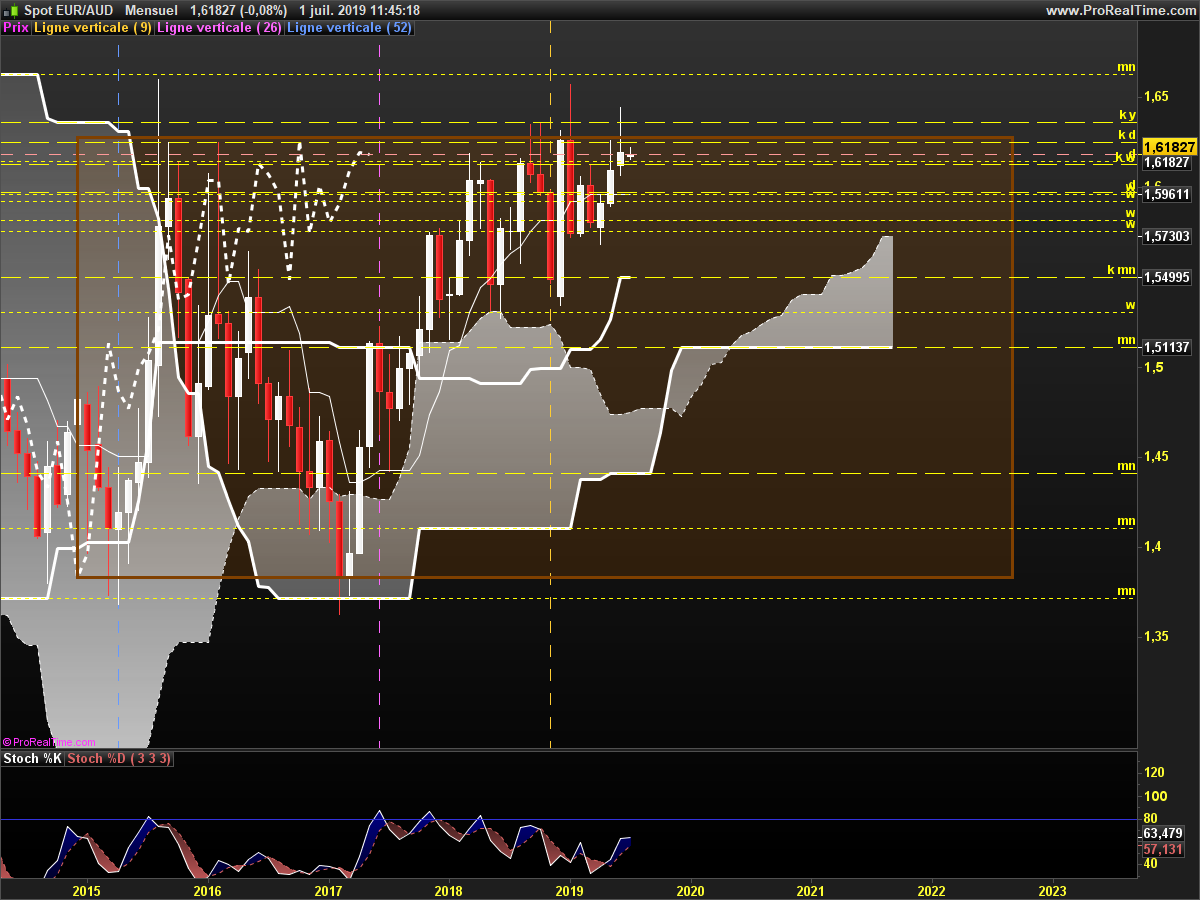
Task: Click the 120 stochastic scale label
Action: point(1155,772)
